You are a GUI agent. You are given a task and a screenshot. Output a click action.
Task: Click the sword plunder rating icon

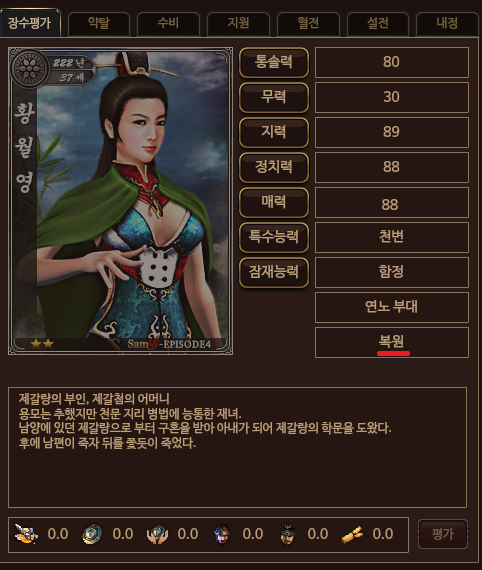click(26, 534)
